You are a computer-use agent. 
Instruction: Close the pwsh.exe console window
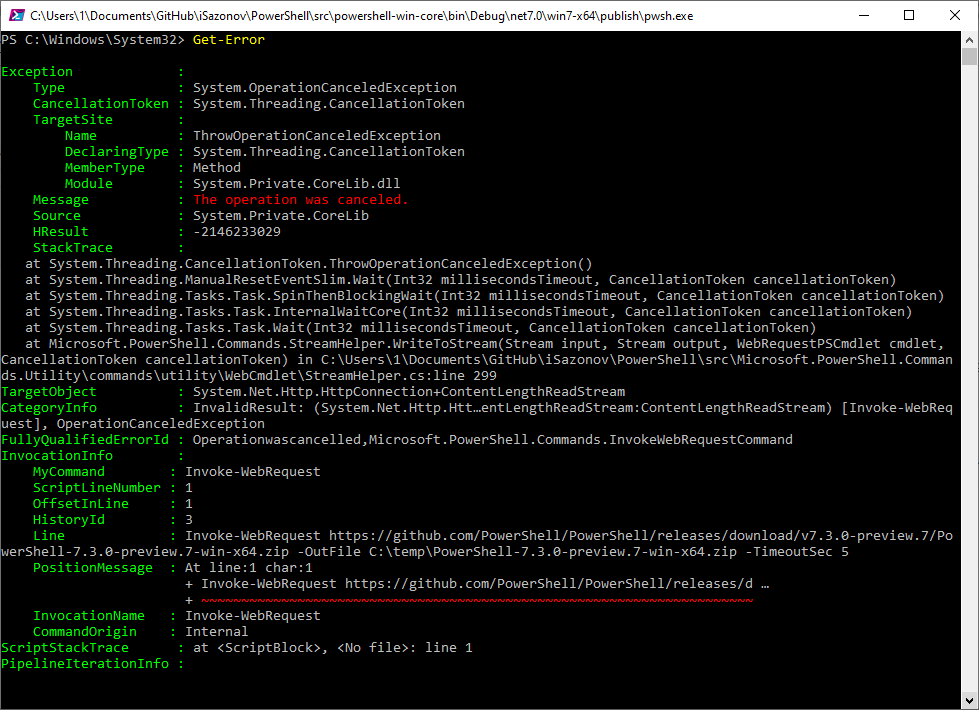pyautogui.click(x=955, y=16)
